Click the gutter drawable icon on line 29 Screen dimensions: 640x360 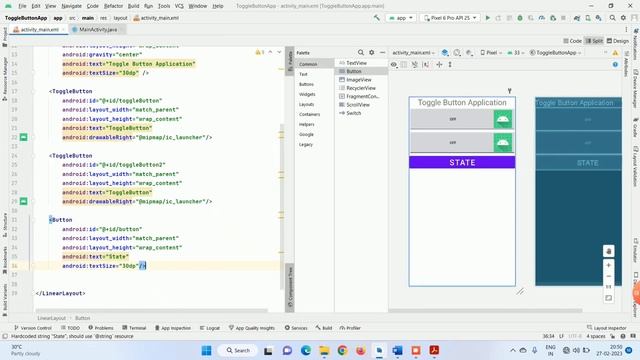(24, 201)
